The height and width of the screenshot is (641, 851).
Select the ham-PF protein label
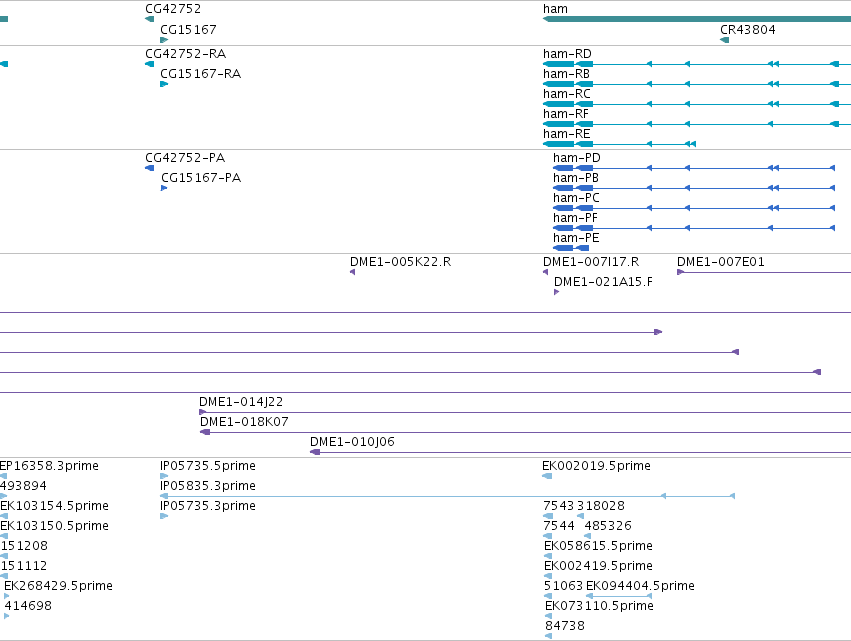coord(575,218)
